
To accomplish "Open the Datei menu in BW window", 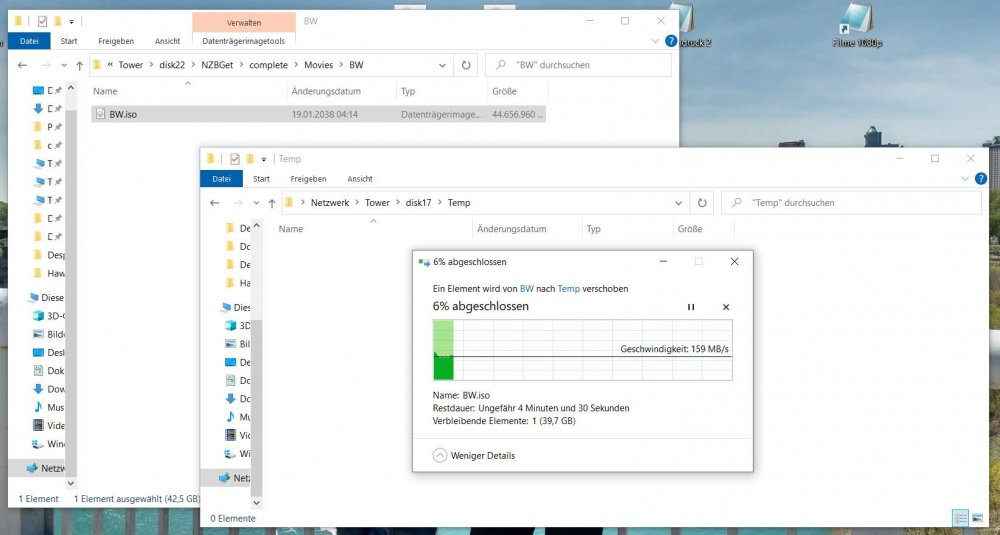I will click(29, 41).
